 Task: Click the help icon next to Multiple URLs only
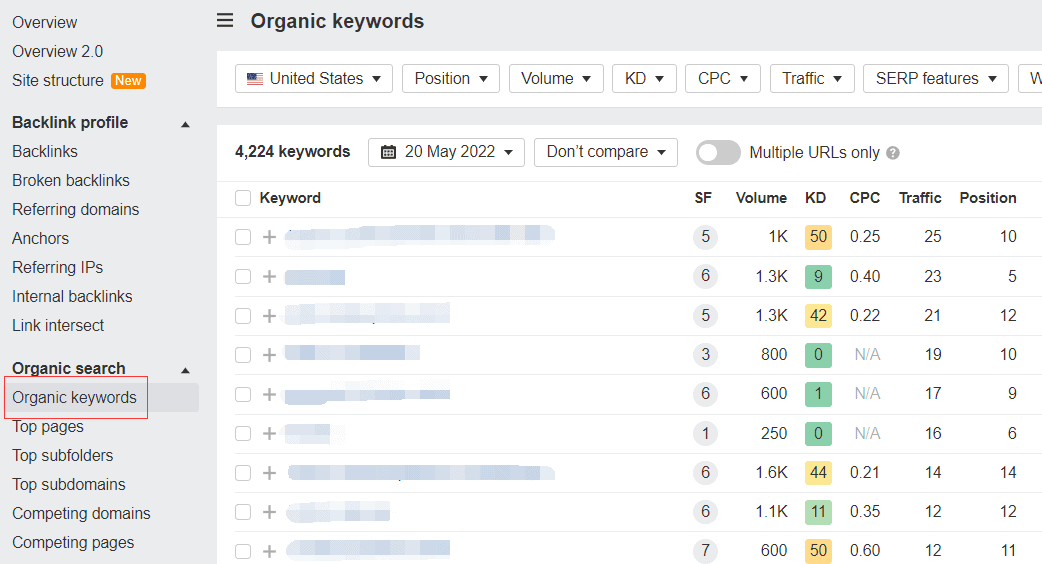(893, 153)
